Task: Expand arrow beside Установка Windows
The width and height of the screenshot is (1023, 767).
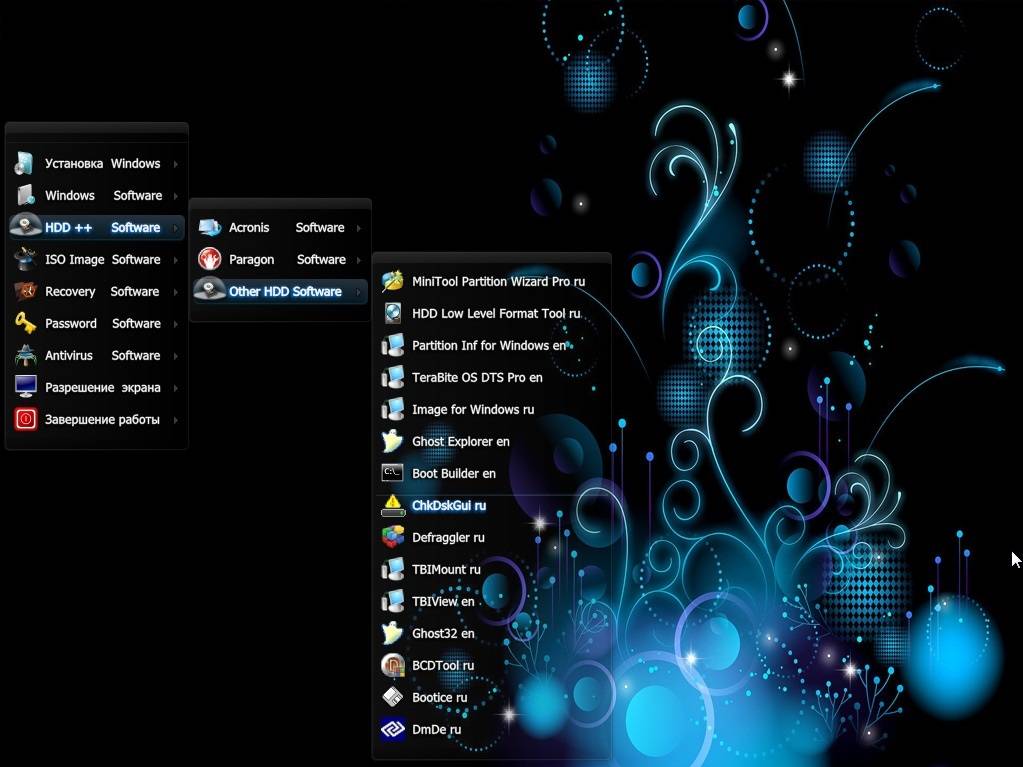Action: 176,164
